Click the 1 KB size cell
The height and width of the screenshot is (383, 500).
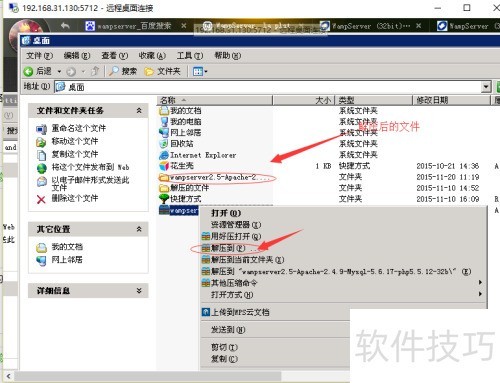(323, 166)
